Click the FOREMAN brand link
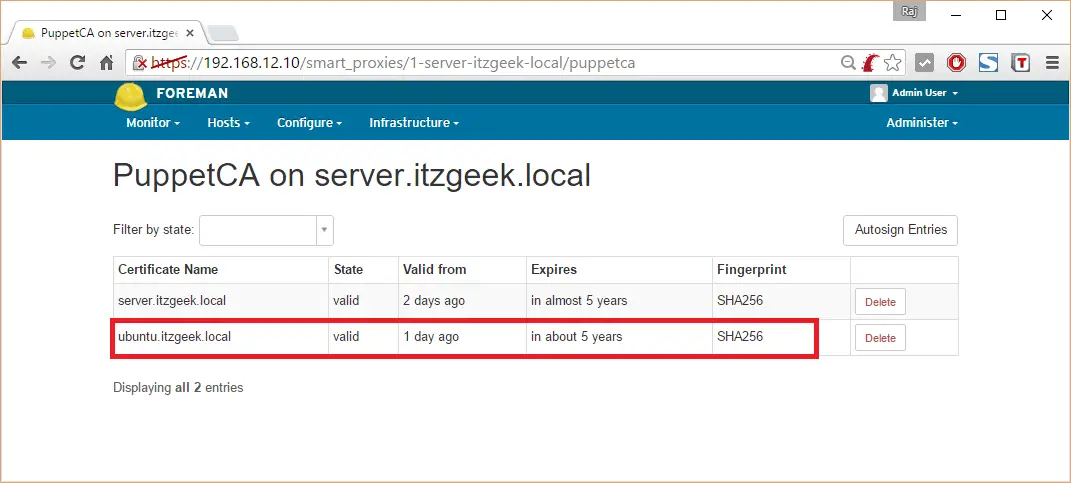 192,94
